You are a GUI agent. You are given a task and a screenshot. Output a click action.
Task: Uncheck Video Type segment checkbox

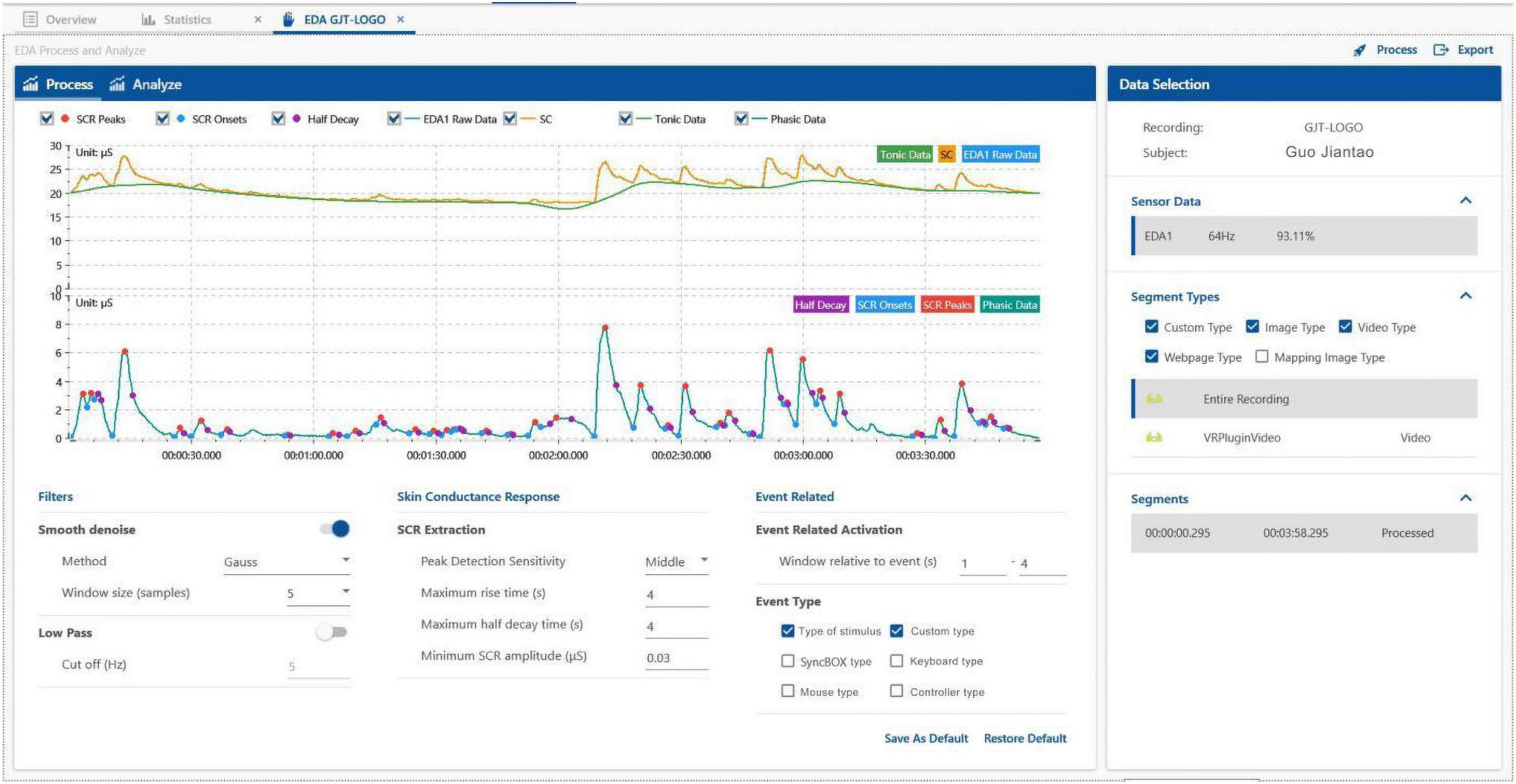point(1345,327)
